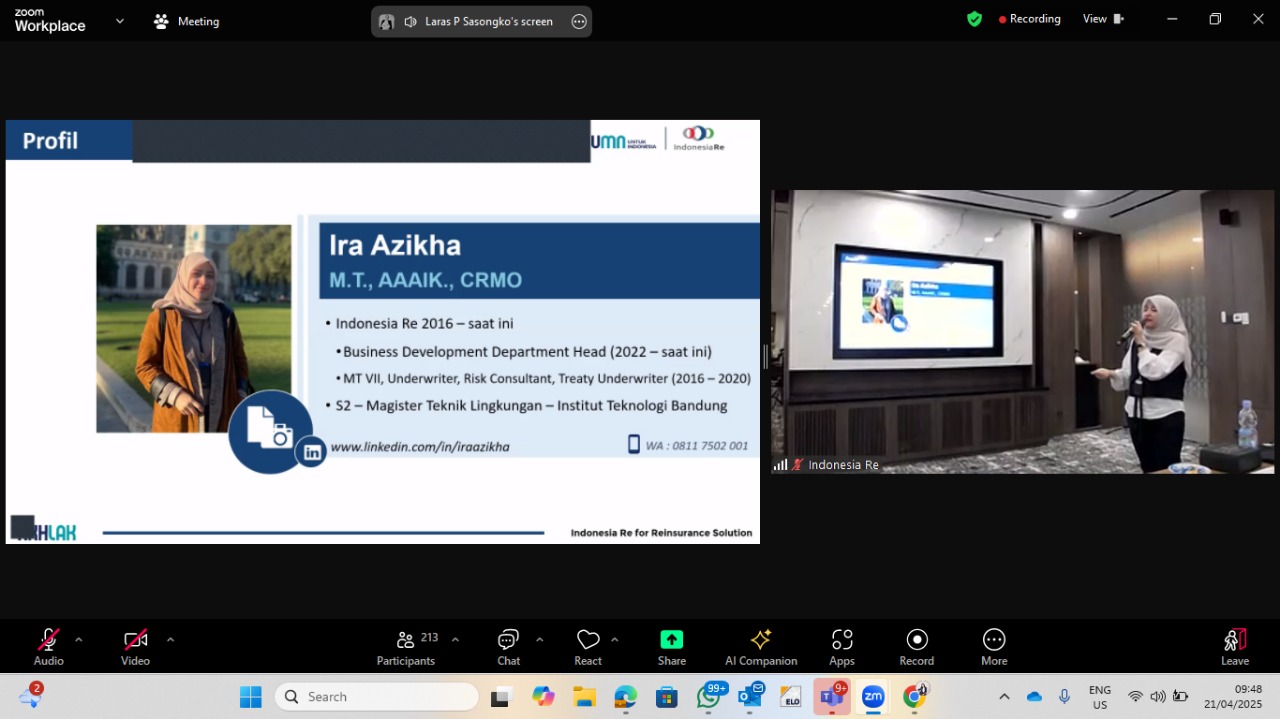
Task: Open AI Companion
Action: pyautogui.click(x=761, y=646)
